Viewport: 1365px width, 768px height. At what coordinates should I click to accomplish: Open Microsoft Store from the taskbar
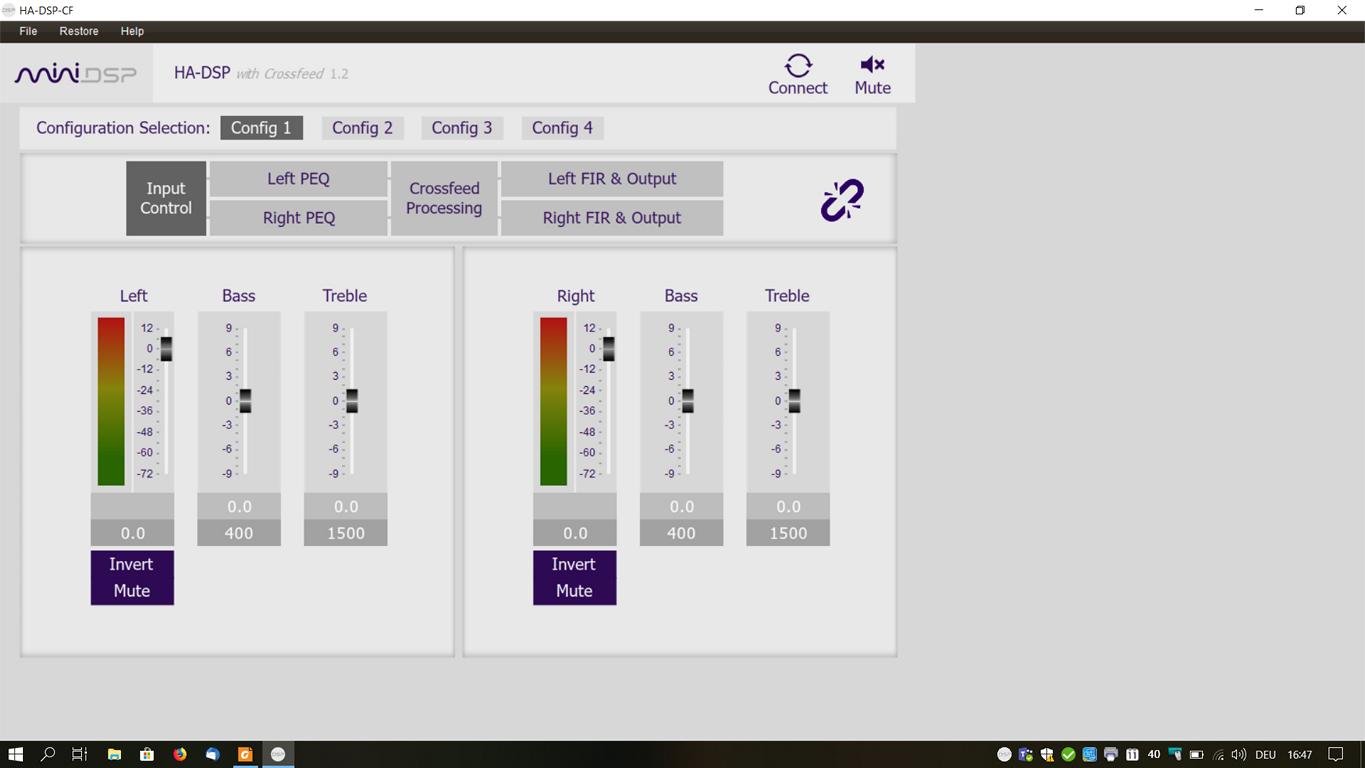(147, 754)
